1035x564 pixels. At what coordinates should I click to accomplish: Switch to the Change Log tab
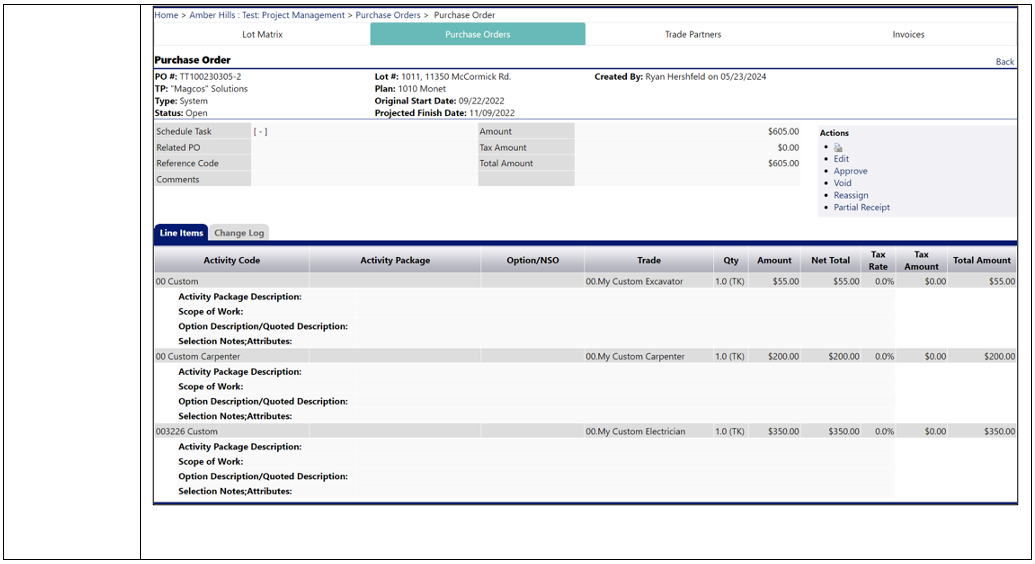[239, 233]
